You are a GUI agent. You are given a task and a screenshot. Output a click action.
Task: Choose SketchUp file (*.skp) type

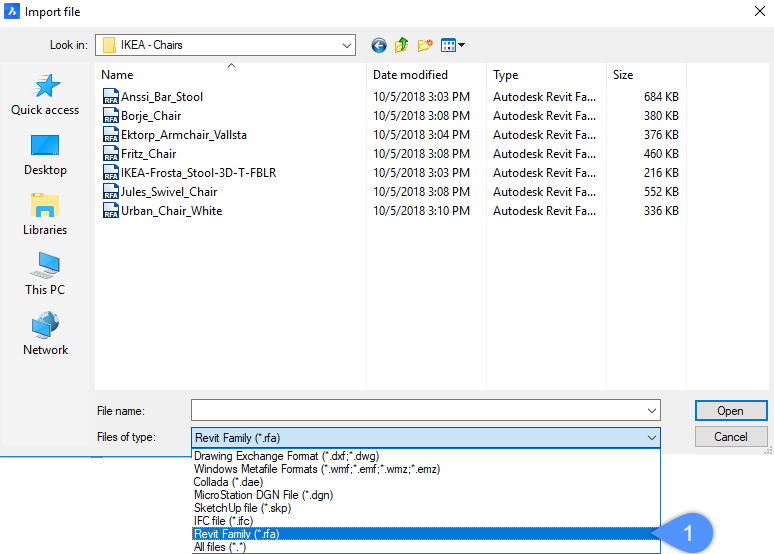click(x=244, y=508)
